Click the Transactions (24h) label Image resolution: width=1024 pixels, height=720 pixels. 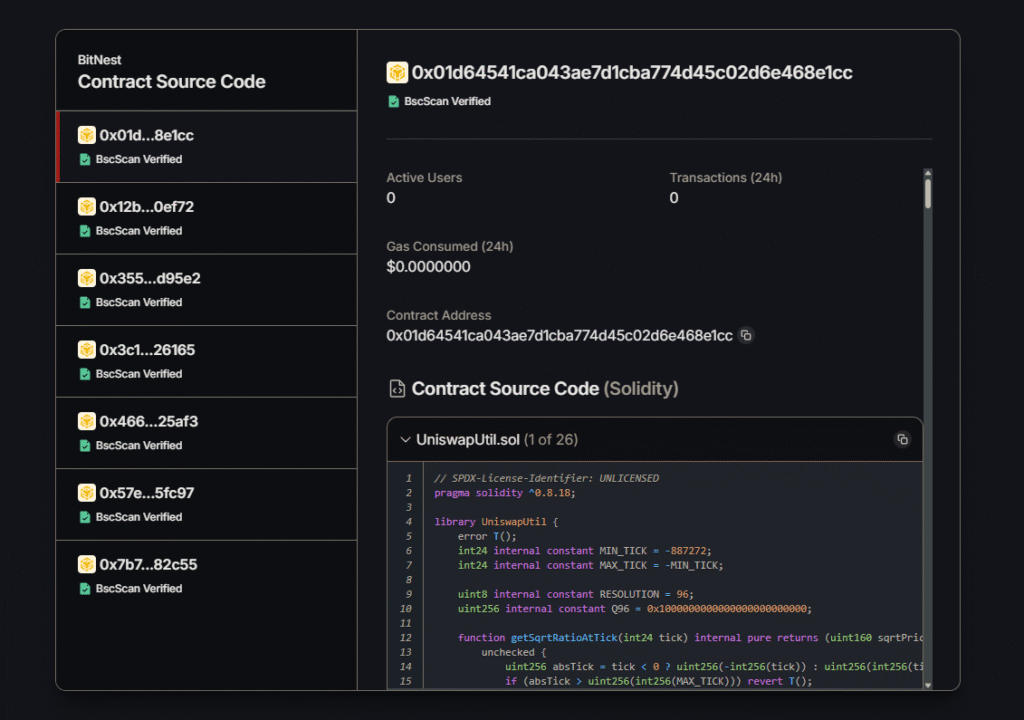(726, 178)
